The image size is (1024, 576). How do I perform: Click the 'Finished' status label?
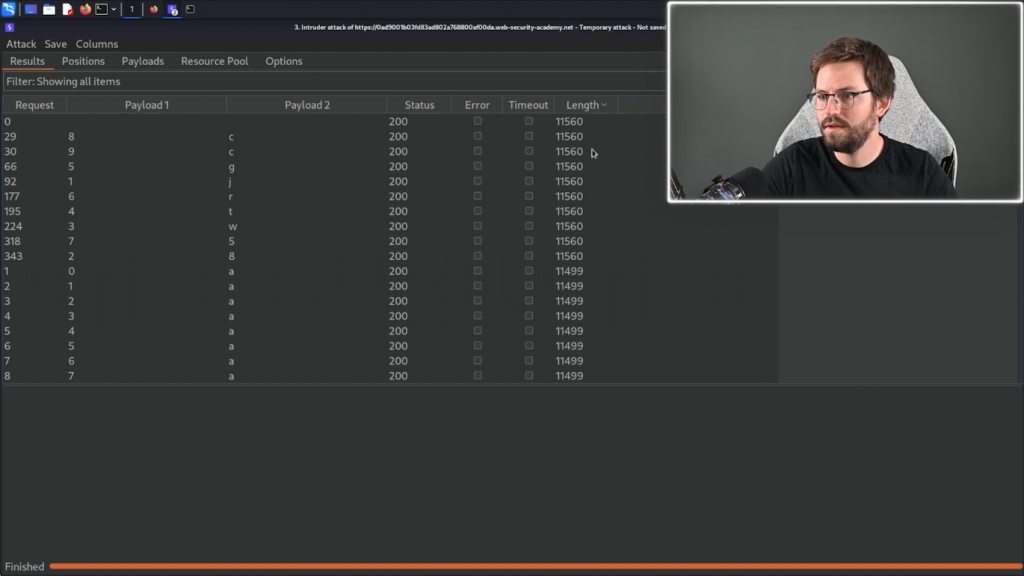tap(25, 567)
